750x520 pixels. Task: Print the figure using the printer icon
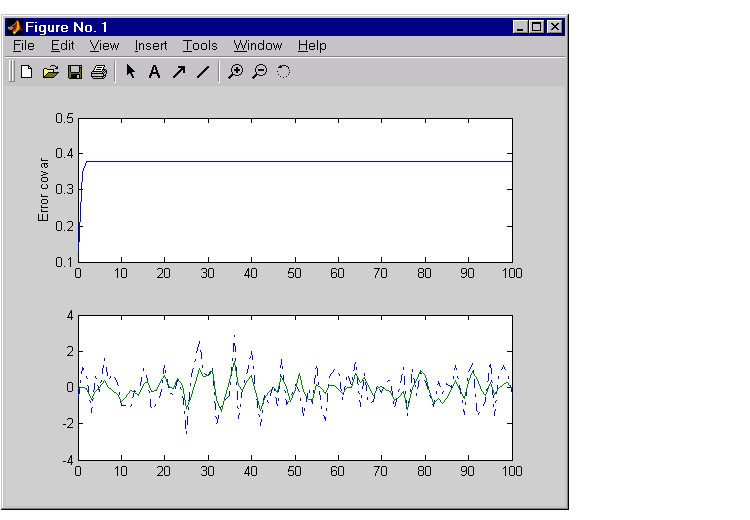pos(99,72)
